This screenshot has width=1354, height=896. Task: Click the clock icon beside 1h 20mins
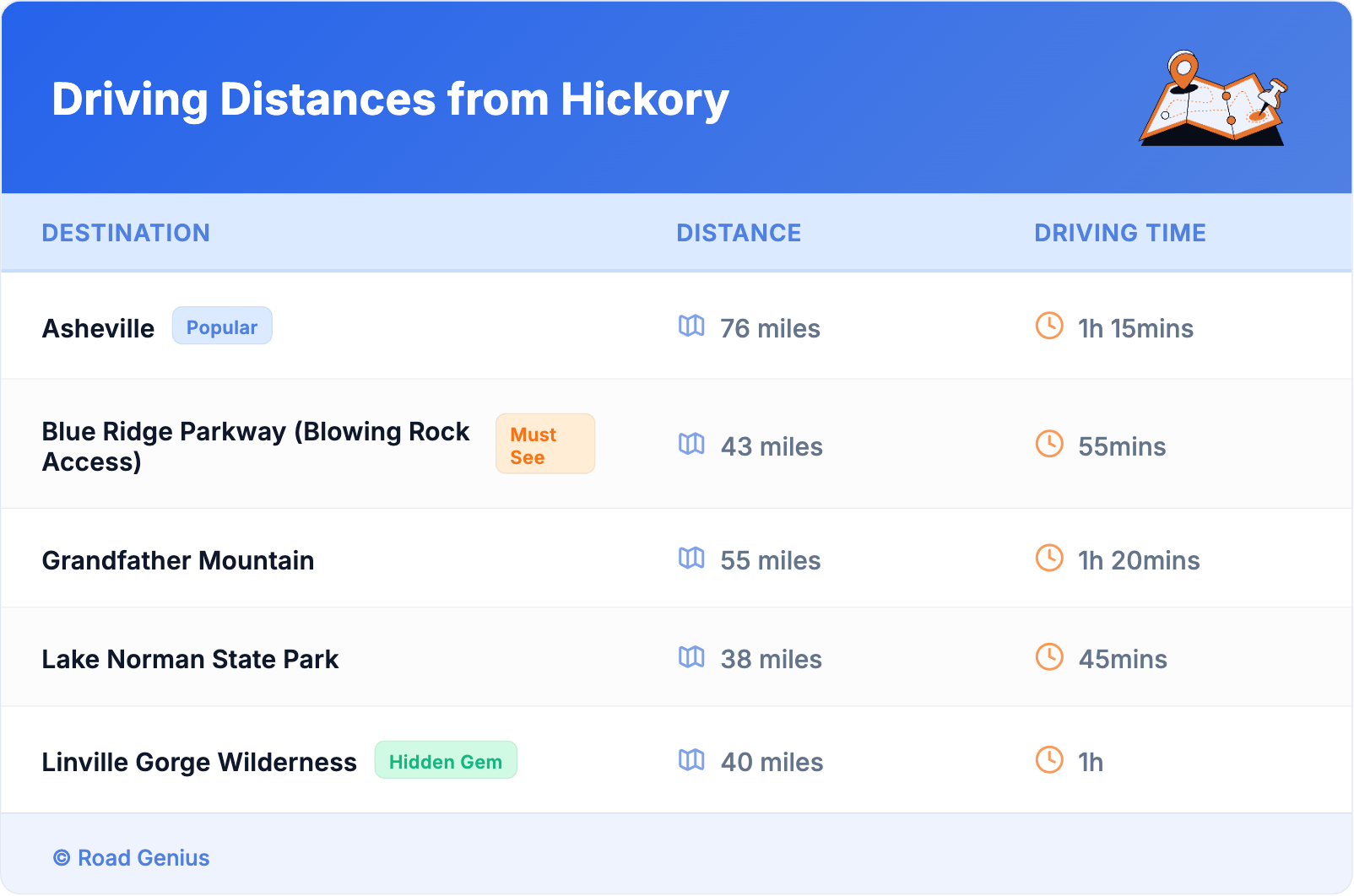1049,559
